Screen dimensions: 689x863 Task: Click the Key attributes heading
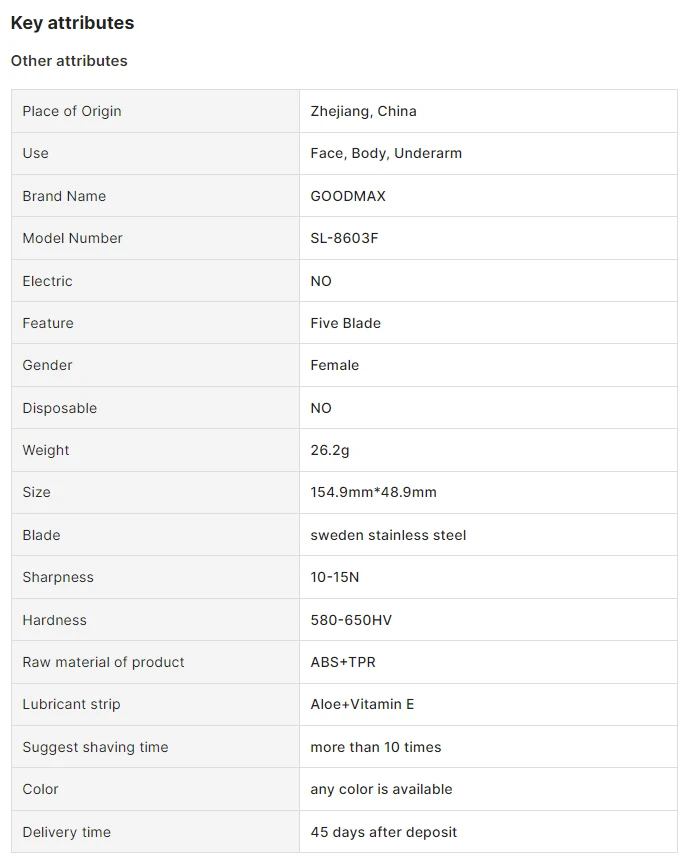[72, 23]
